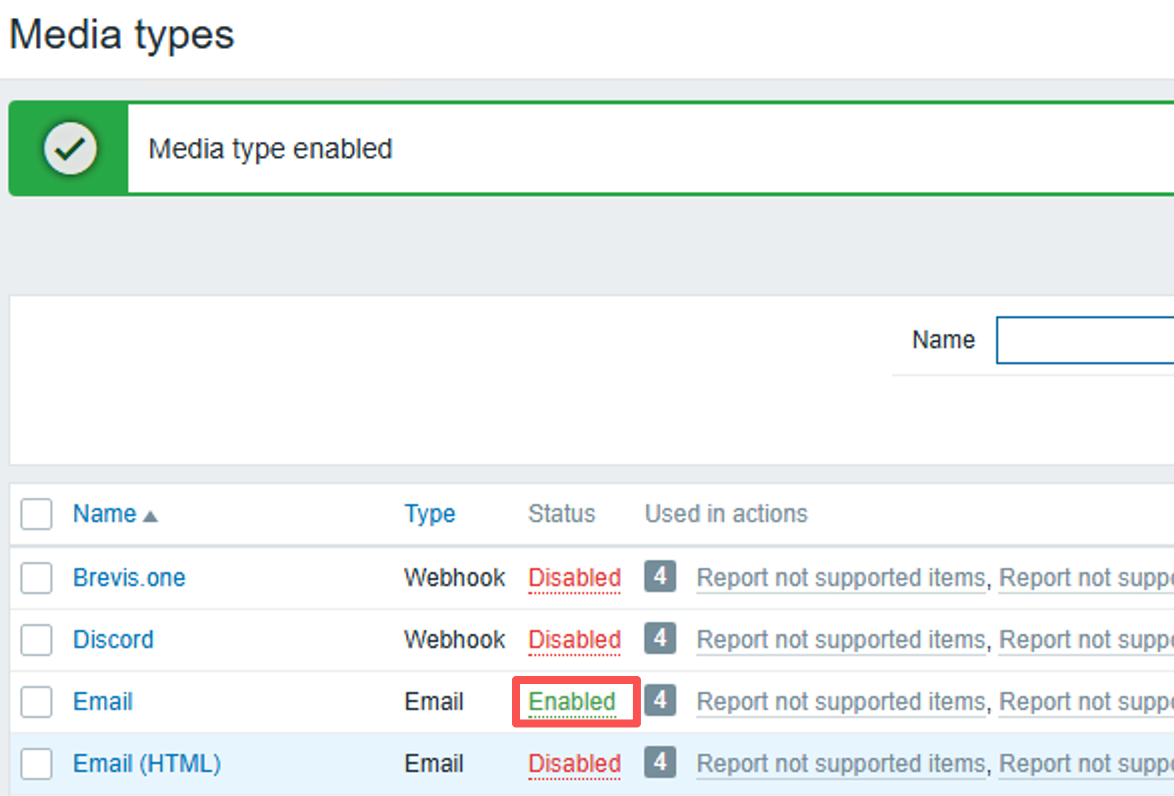Click actions count badge in Email row

click(660, 700)
